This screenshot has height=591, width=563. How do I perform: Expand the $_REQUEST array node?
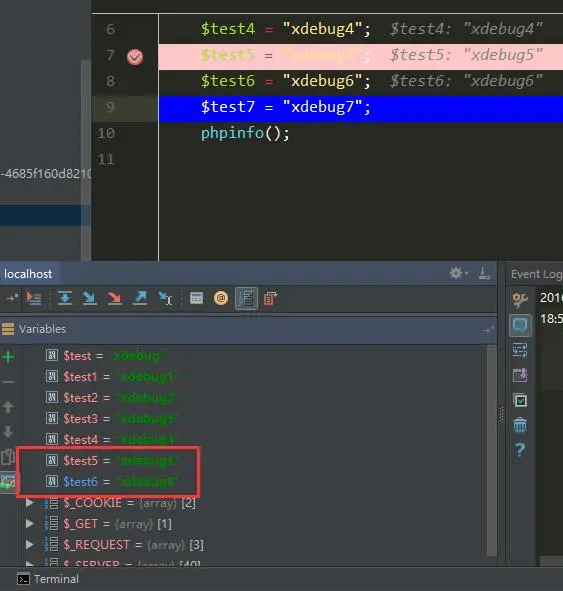pyautogui.click(x=29, y=545)
